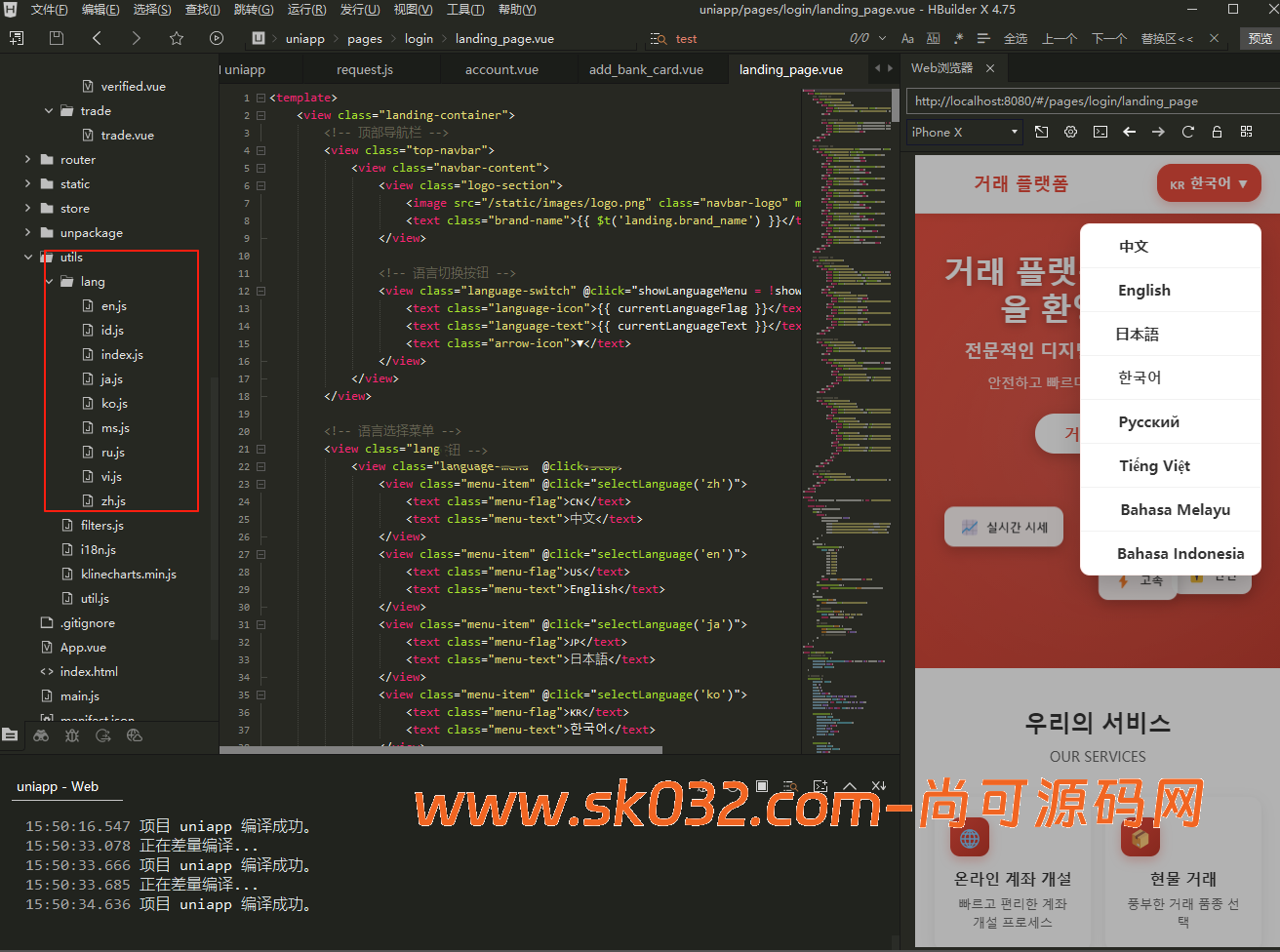
Task: Toggle case-sensitive search (Aa)
Action: pyautogui.click(x=907, y=38)
